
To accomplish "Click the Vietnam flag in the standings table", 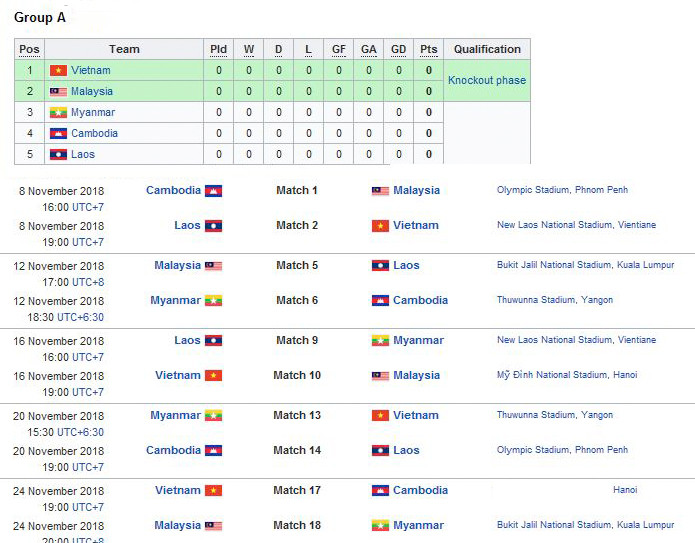I will coord(58,71).
